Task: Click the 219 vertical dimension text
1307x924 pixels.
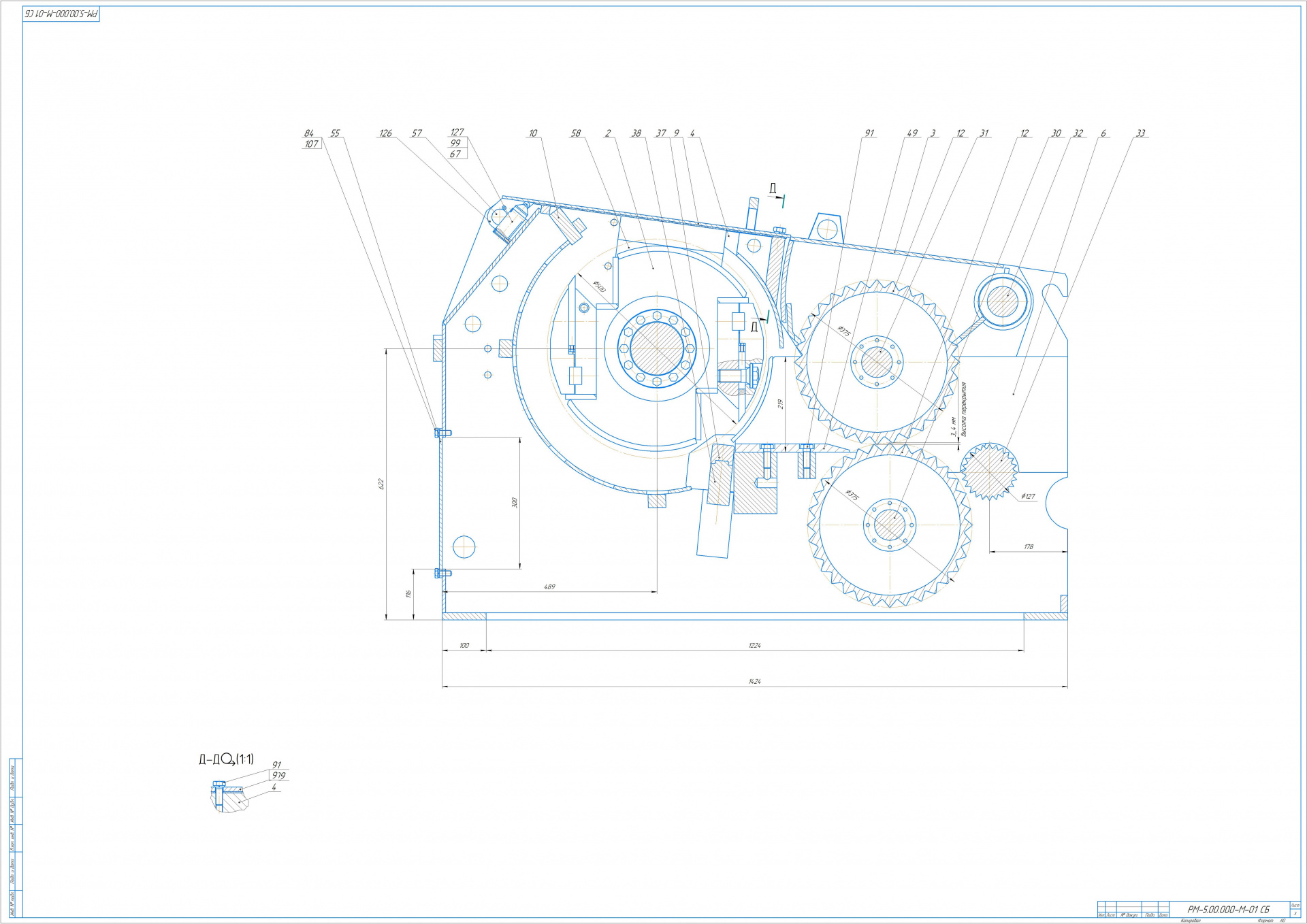Action: pos(781,403)
